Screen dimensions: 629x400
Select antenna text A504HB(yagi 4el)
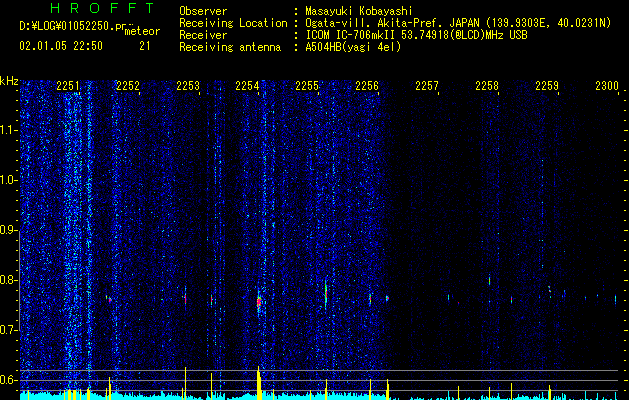353,47
